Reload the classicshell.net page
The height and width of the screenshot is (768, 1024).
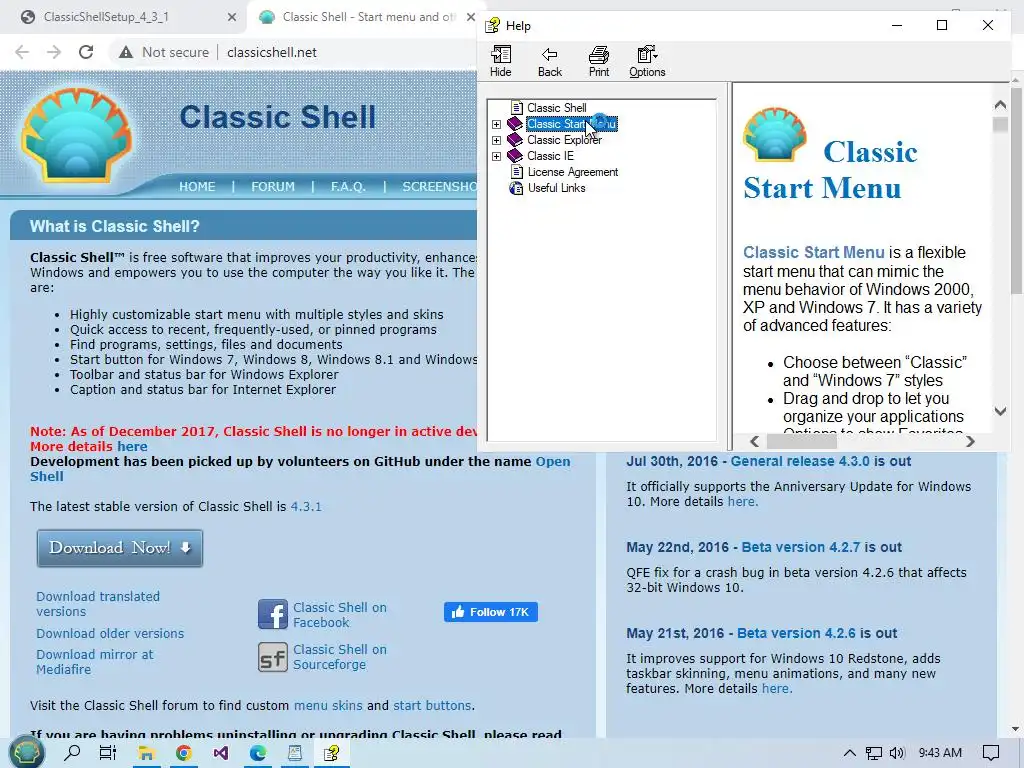tap(86, 52)
